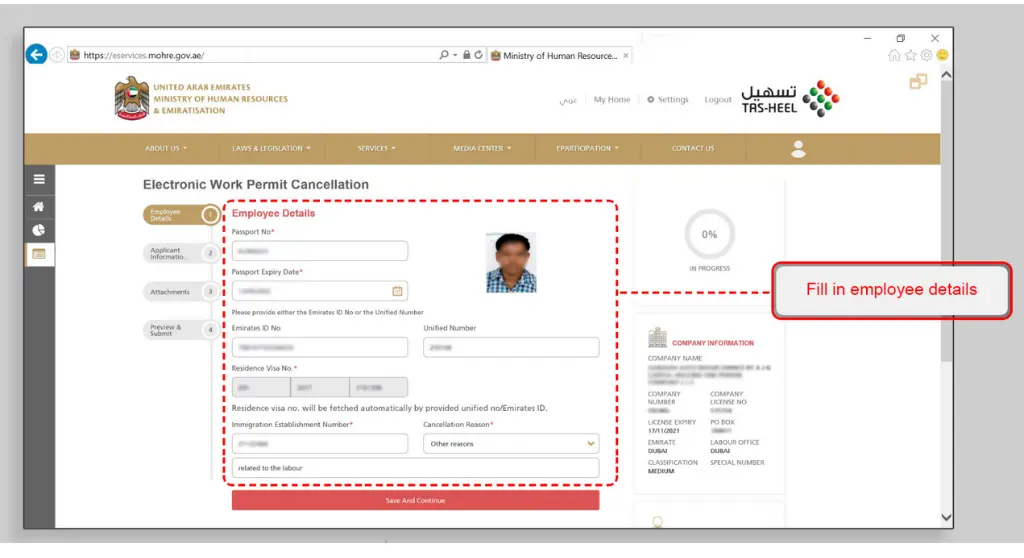Open the Cancellation Reason dropdown
The image size is (1024, 558).
click(x=511, y=444)
